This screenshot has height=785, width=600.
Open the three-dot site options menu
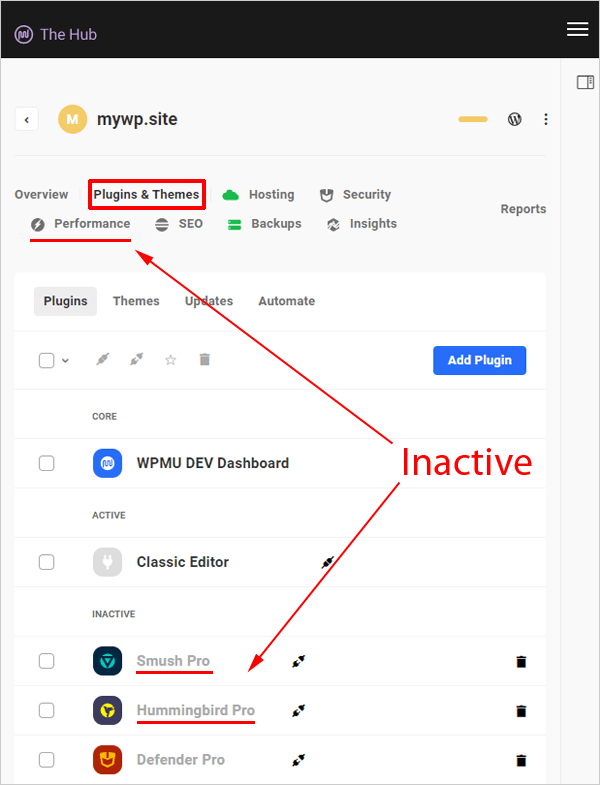[546, 119]
